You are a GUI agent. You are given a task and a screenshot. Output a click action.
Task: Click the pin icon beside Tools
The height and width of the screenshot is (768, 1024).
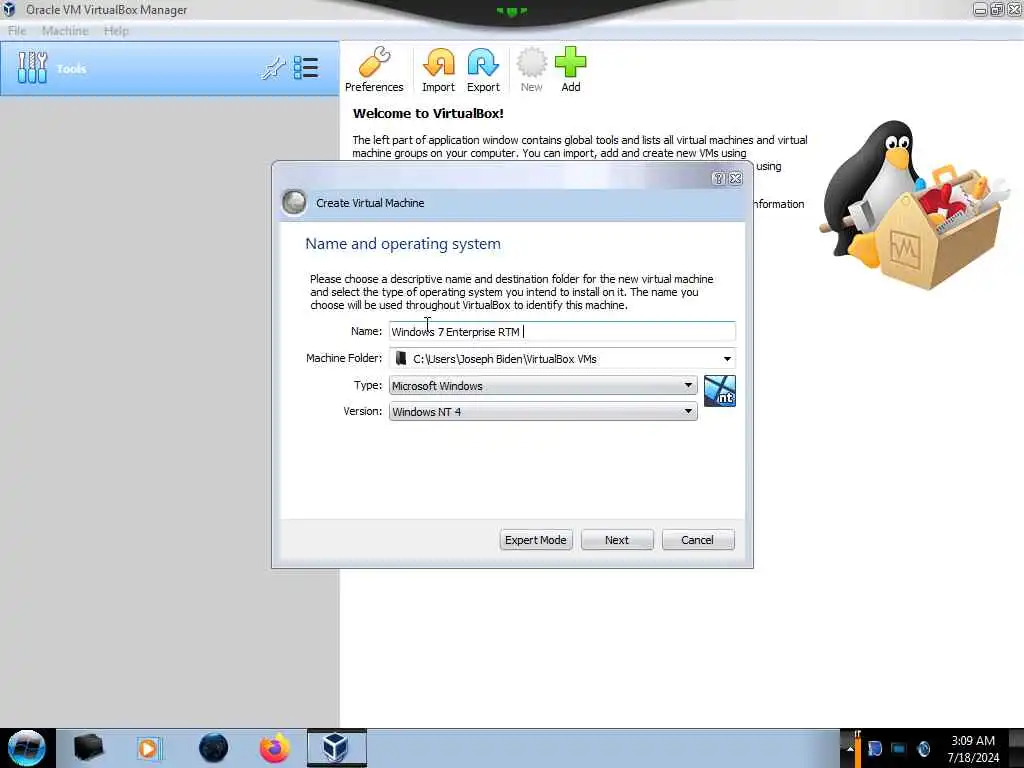pyautogui.click(x=273, y=68)
